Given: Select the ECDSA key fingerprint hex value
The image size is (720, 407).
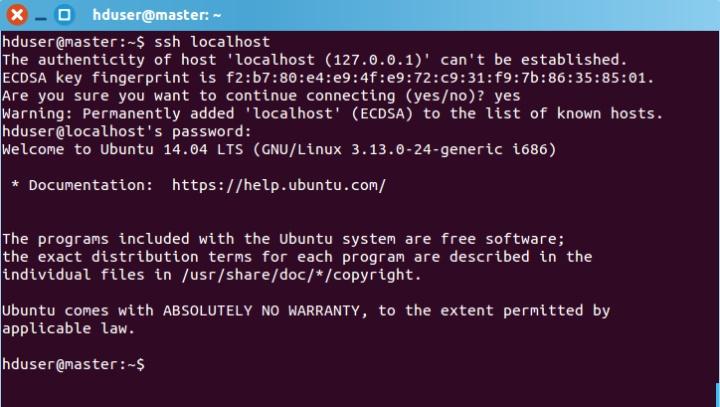Looking at the screenshot, I should point(436,78).
